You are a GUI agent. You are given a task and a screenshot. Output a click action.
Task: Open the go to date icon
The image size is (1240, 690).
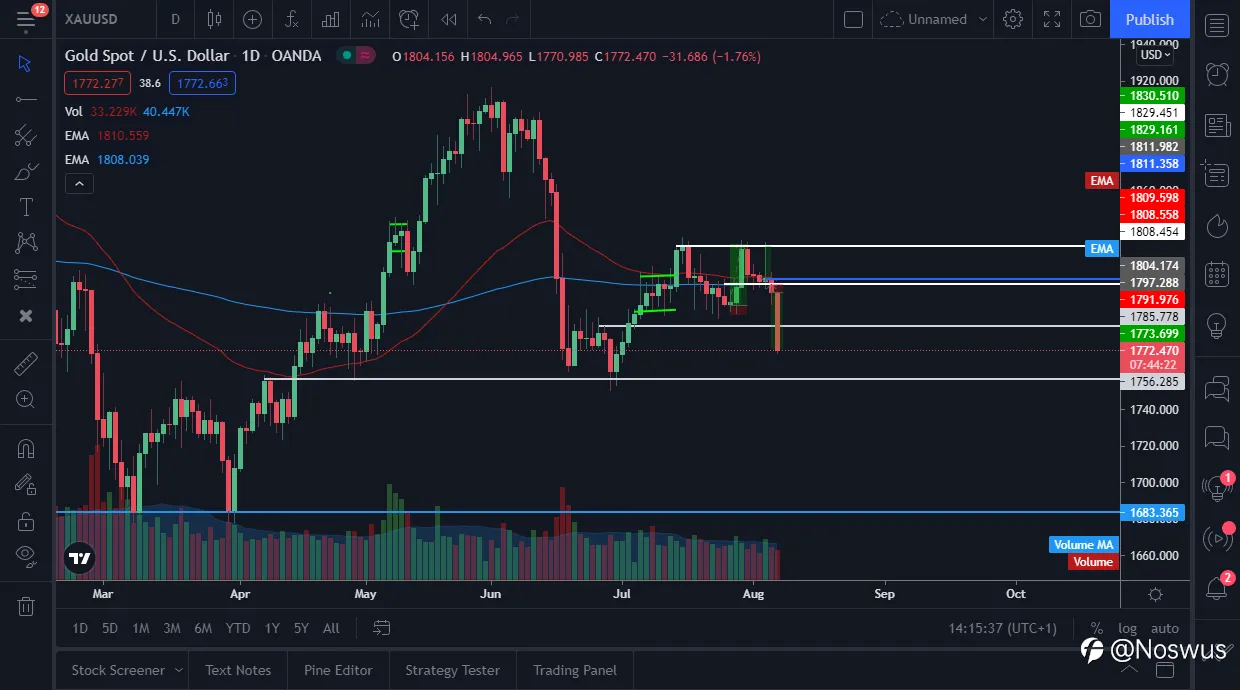(382, 628)
